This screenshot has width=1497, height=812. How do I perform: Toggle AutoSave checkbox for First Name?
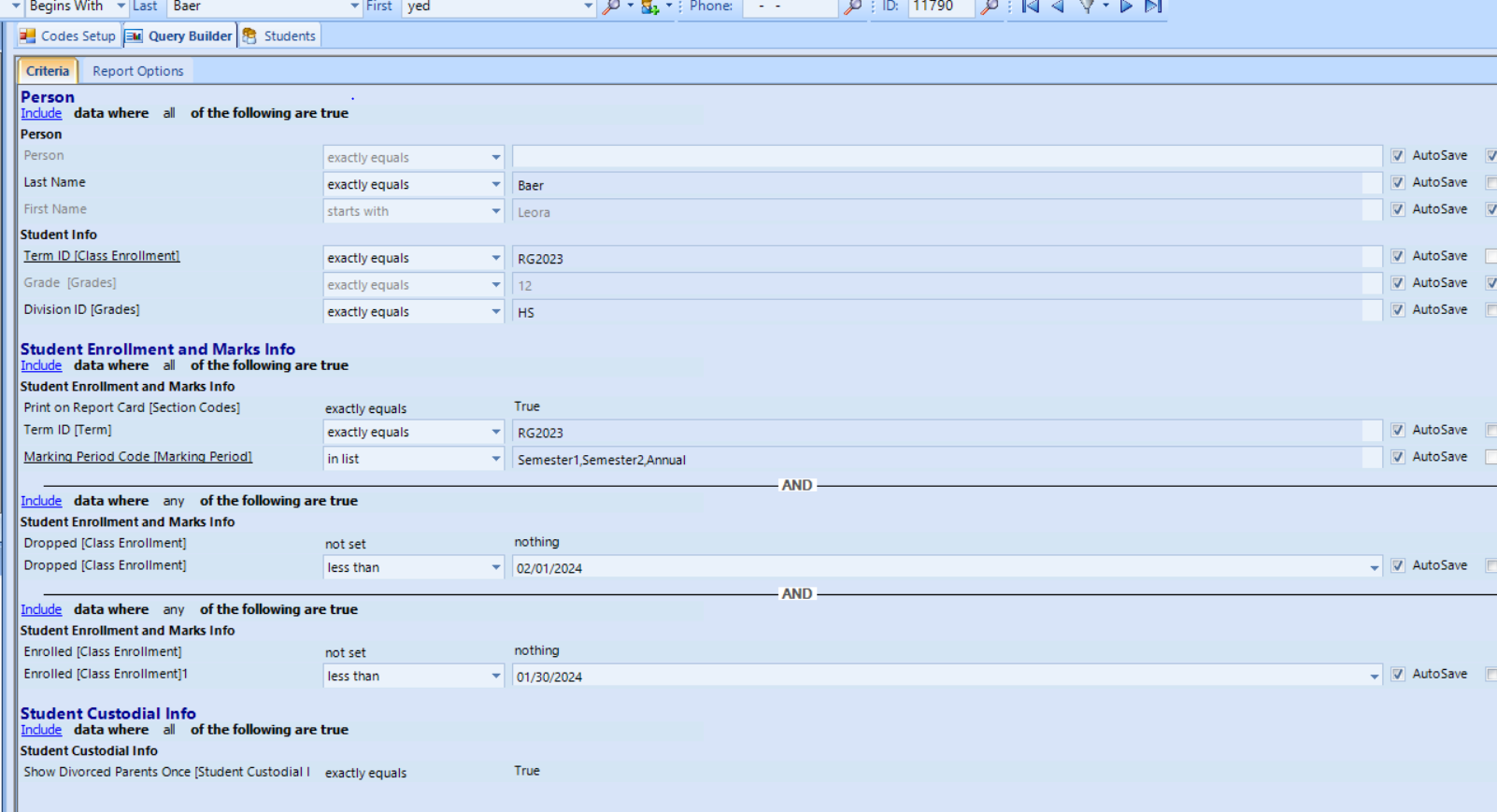point(1398,210)
